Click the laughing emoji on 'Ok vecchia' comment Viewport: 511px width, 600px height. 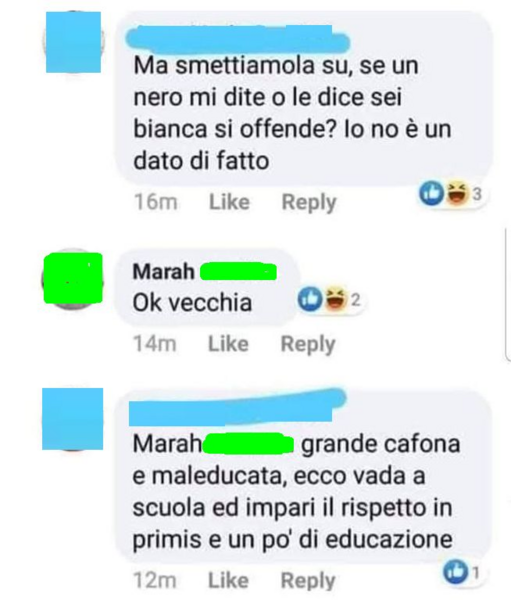point(337,299)
